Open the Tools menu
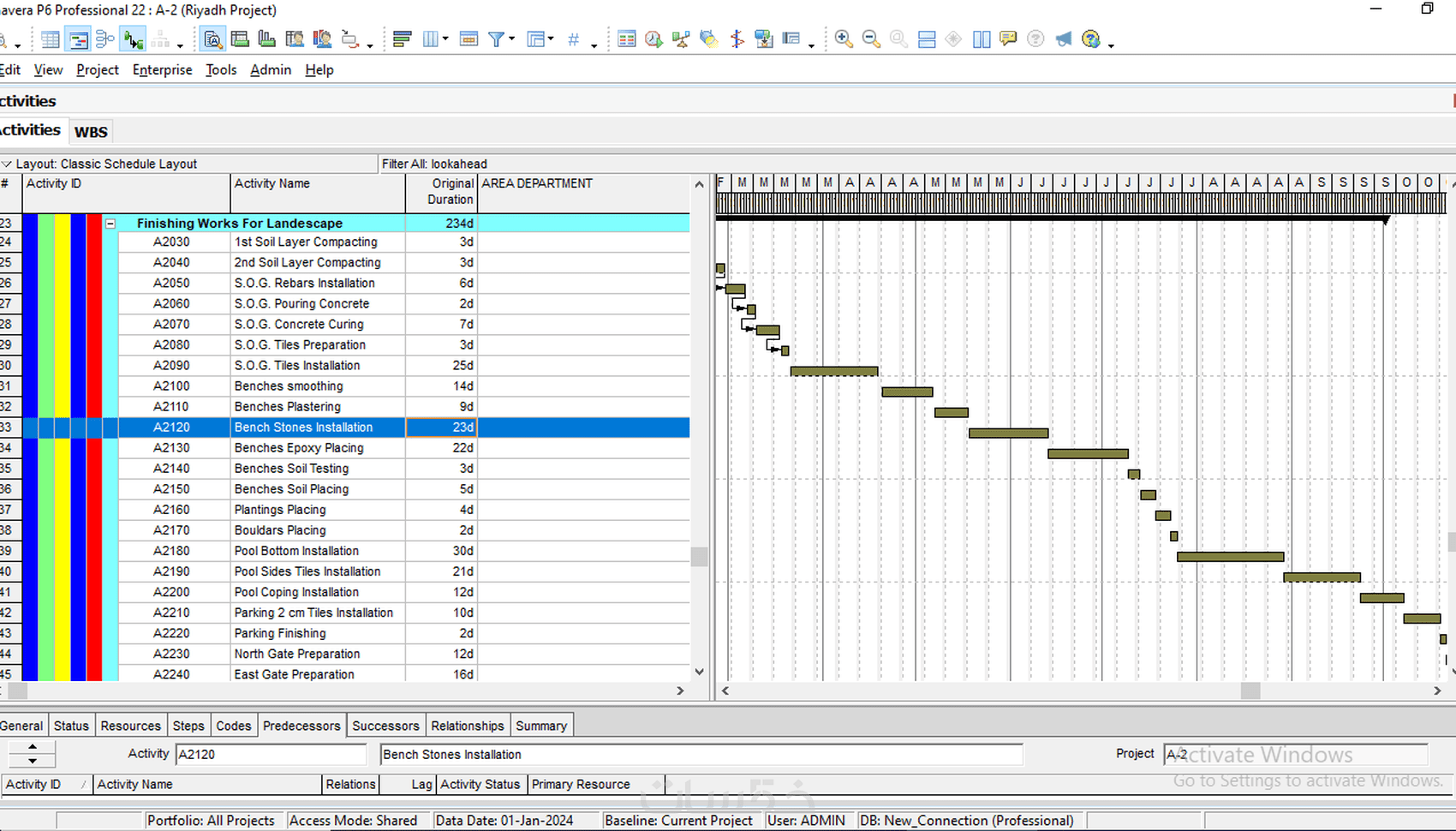Screen dimensions: 1456x831 (x=221, y=70)
